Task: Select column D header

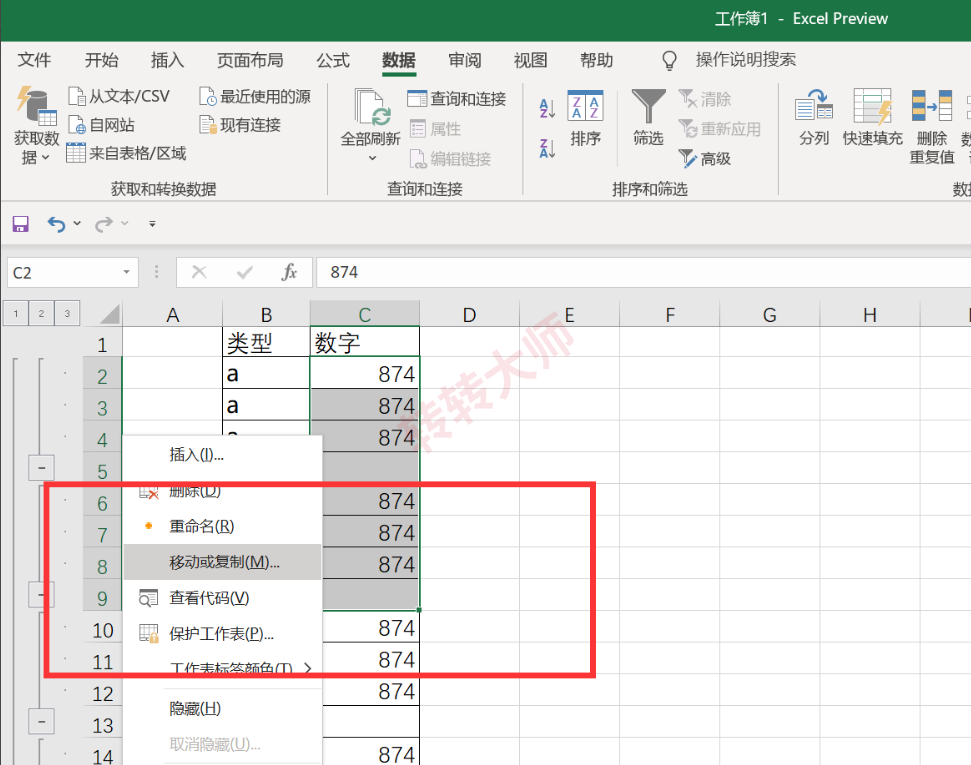Action: 469,315
